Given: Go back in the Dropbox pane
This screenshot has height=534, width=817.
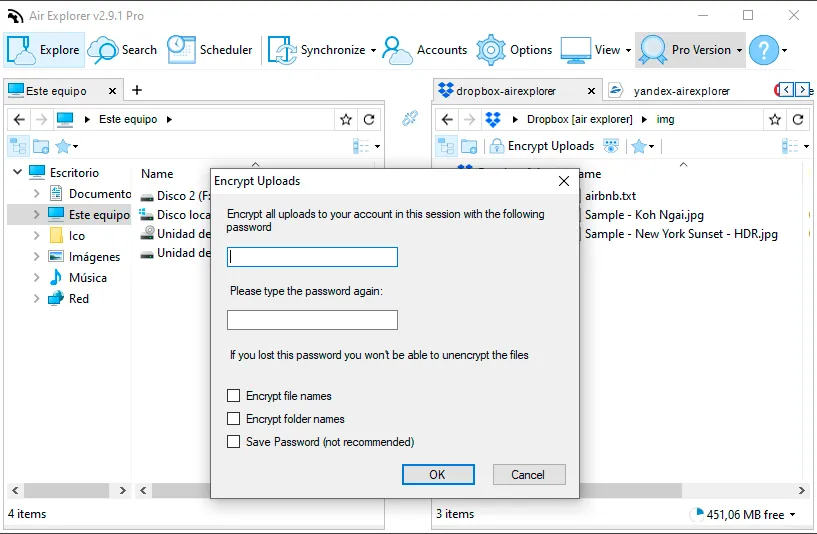Looking at the screenshot, I should (x=447, y=120).
